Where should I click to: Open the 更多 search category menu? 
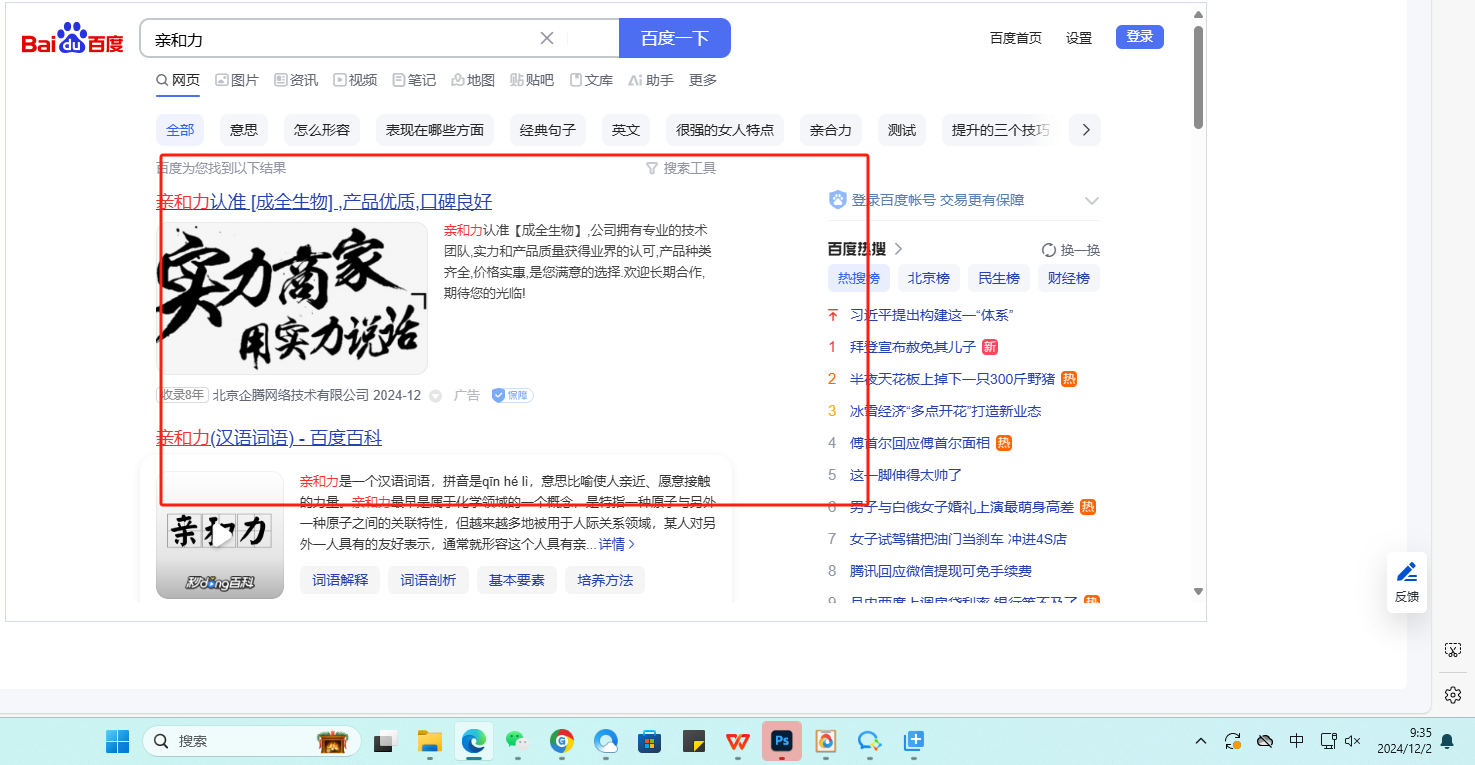[703, 80]
